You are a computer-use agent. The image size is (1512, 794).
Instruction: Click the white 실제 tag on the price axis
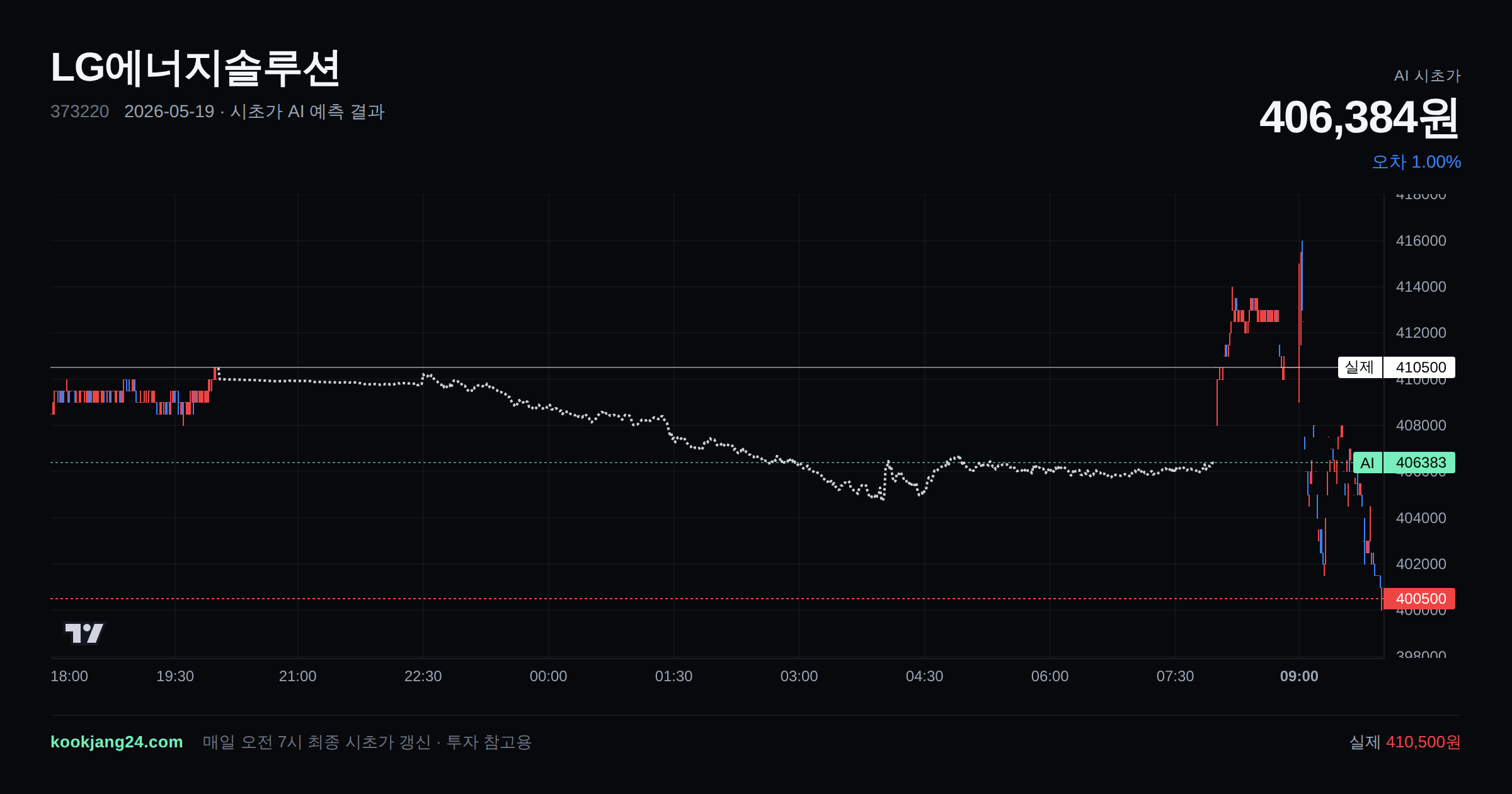click(x=1360, y=367)
